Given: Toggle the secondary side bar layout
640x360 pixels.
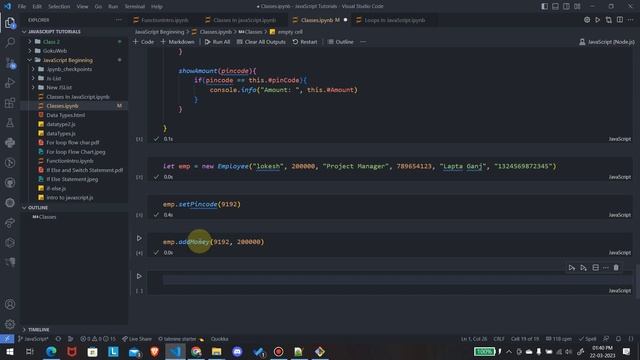Looking at the screenshot, I should pos(566,6).
